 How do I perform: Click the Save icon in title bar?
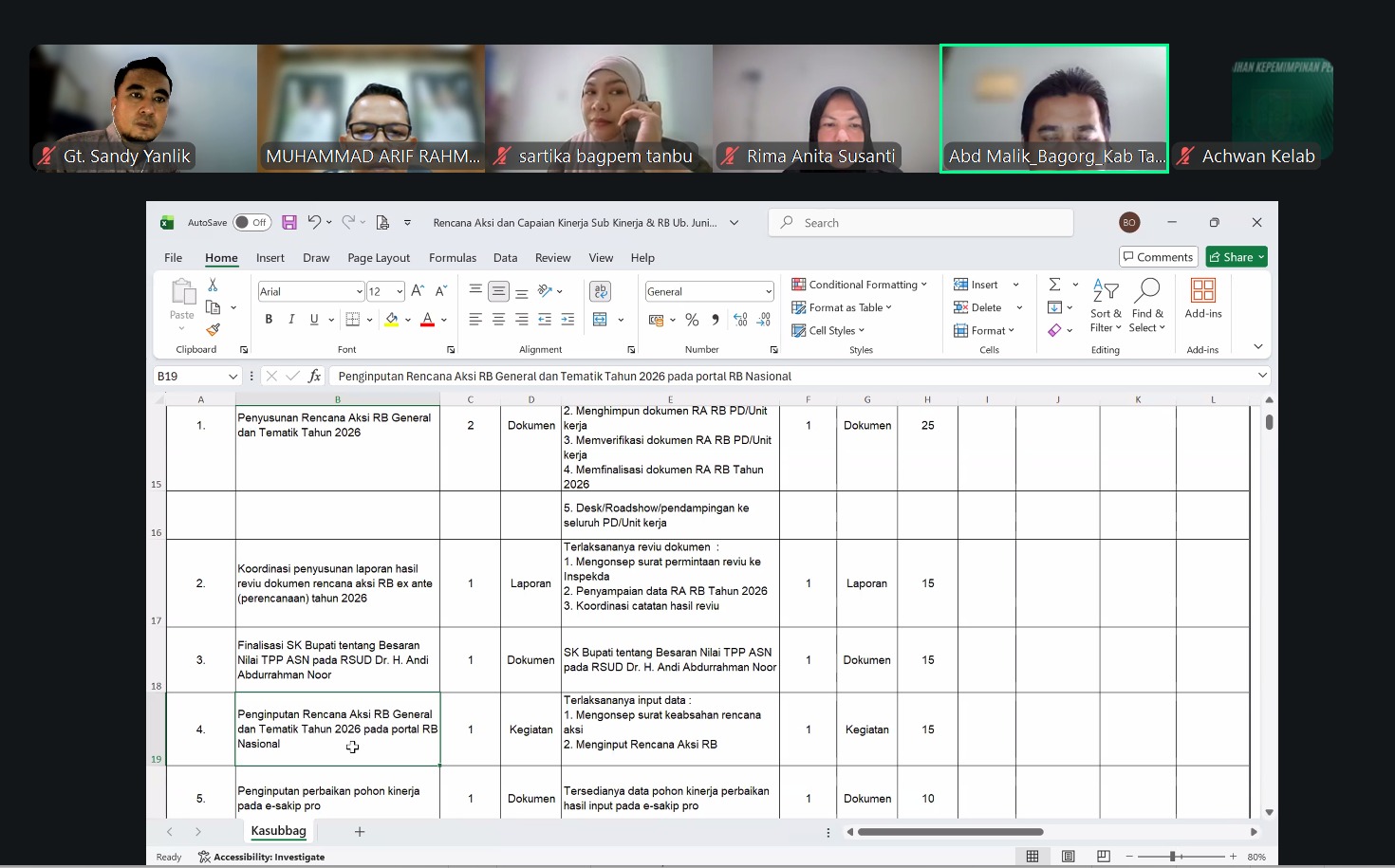[x=289, y=223]
